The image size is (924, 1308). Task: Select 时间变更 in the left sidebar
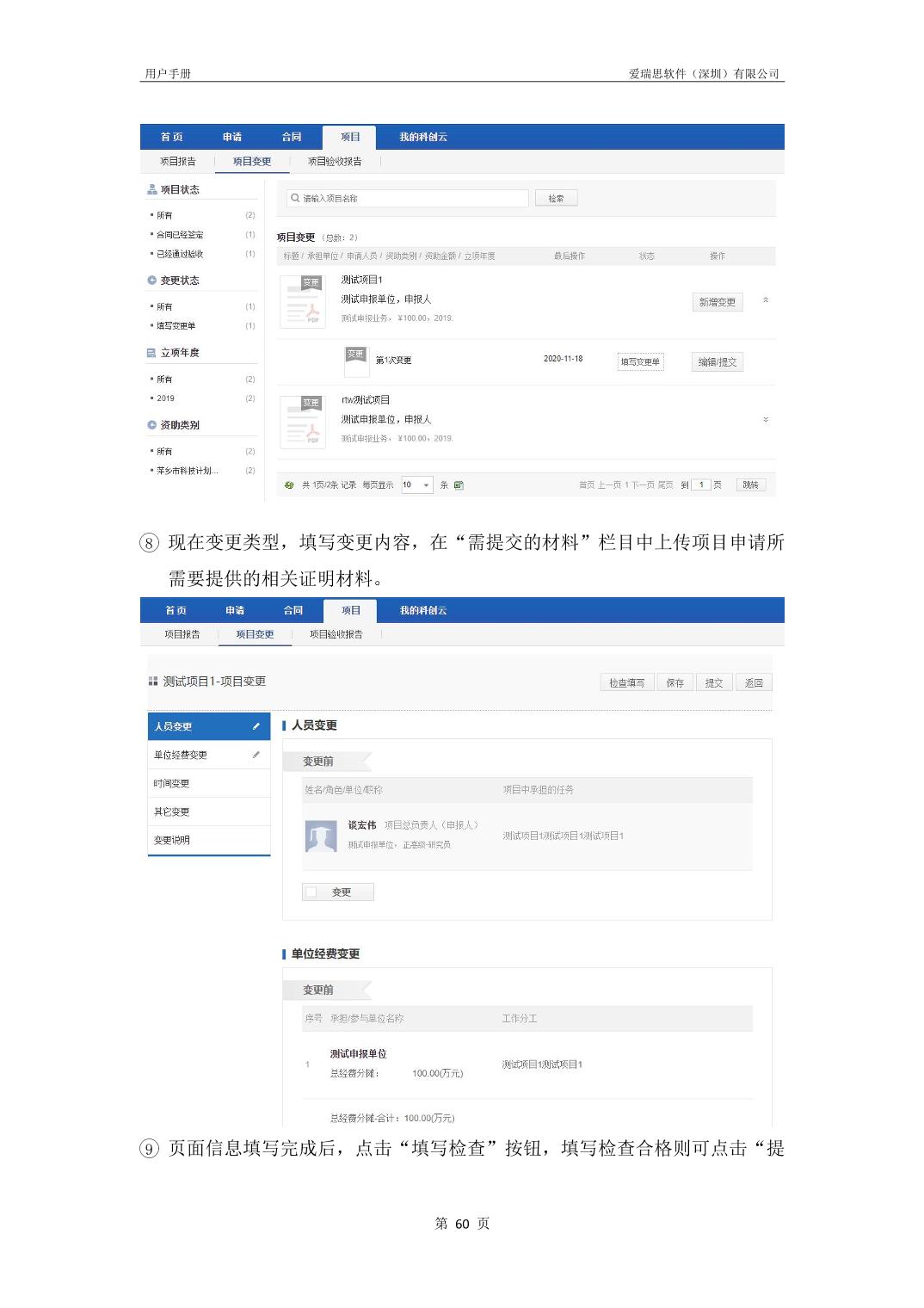pyautogui.click(x=172, y=784)
